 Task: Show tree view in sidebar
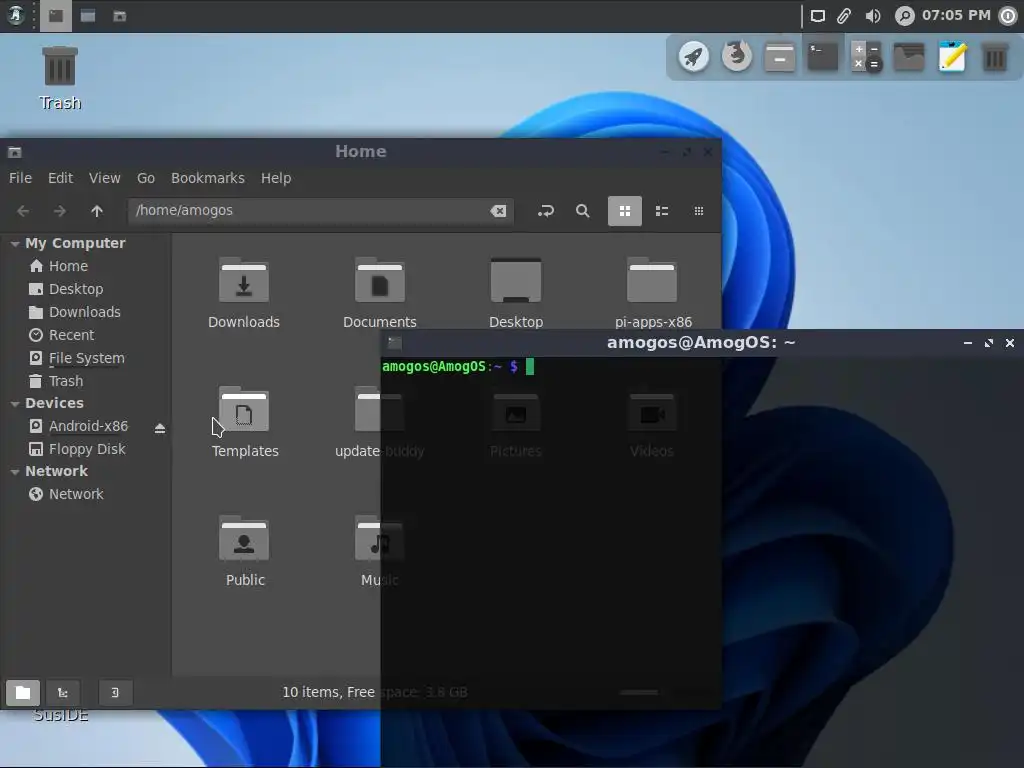[63, 693]
